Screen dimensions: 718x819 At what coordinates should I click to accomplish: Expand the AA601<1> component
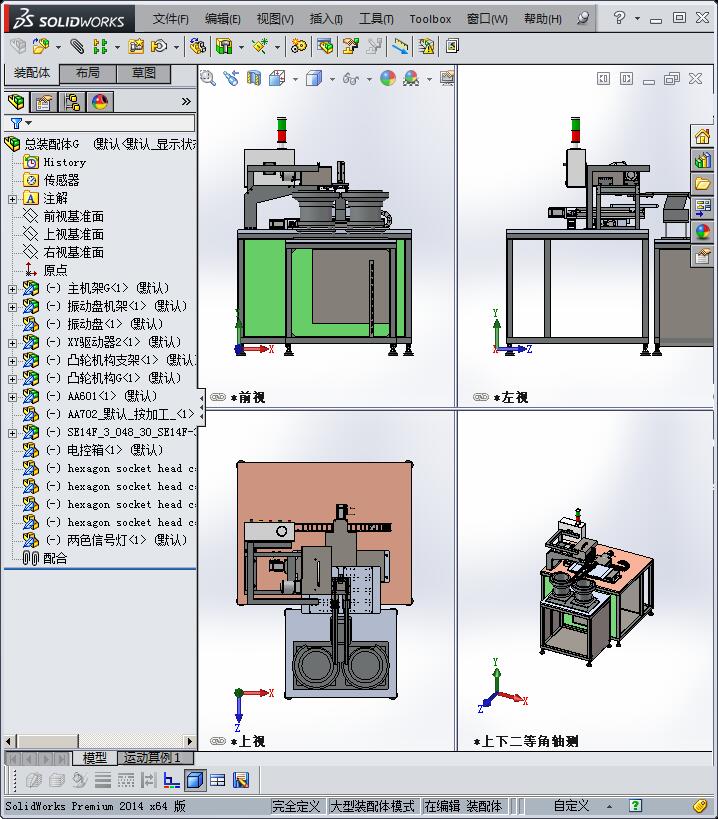coord(13,397)
